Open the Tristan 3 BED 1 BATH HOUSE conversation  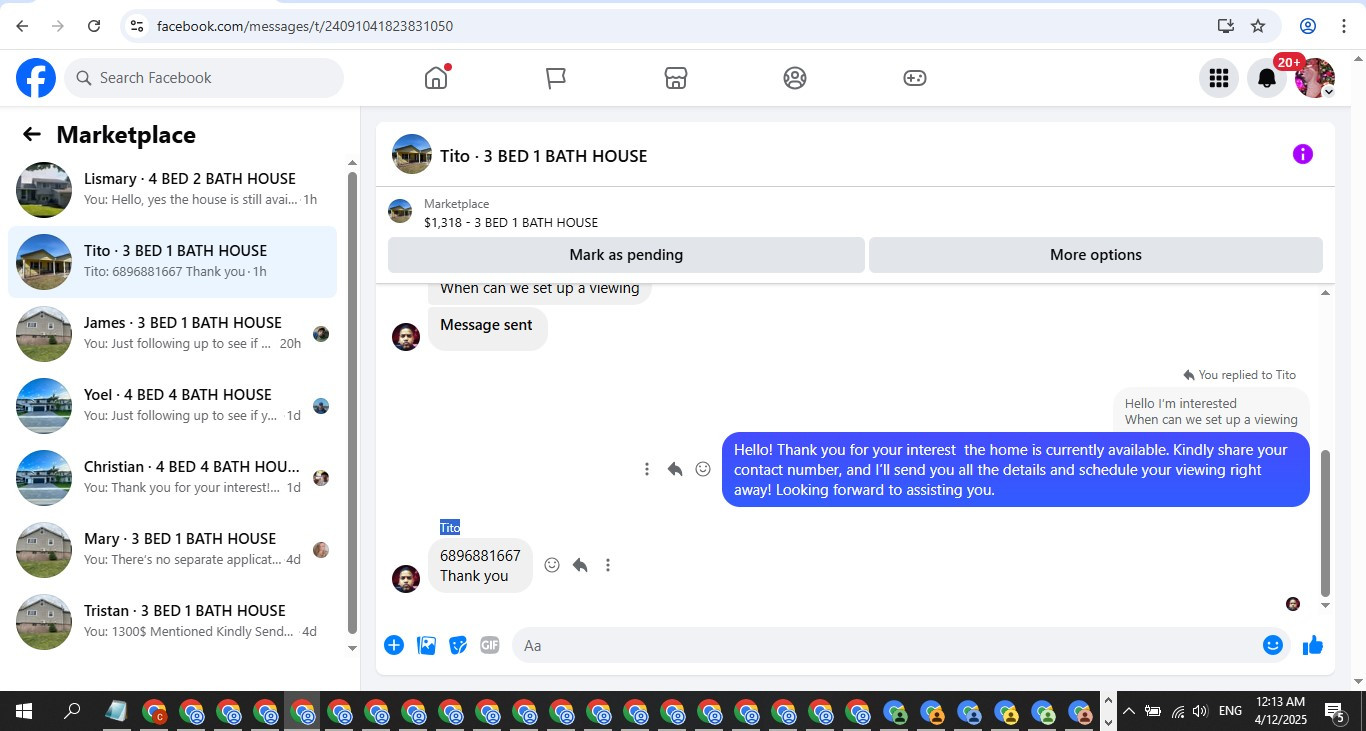(x=172, y=622)
